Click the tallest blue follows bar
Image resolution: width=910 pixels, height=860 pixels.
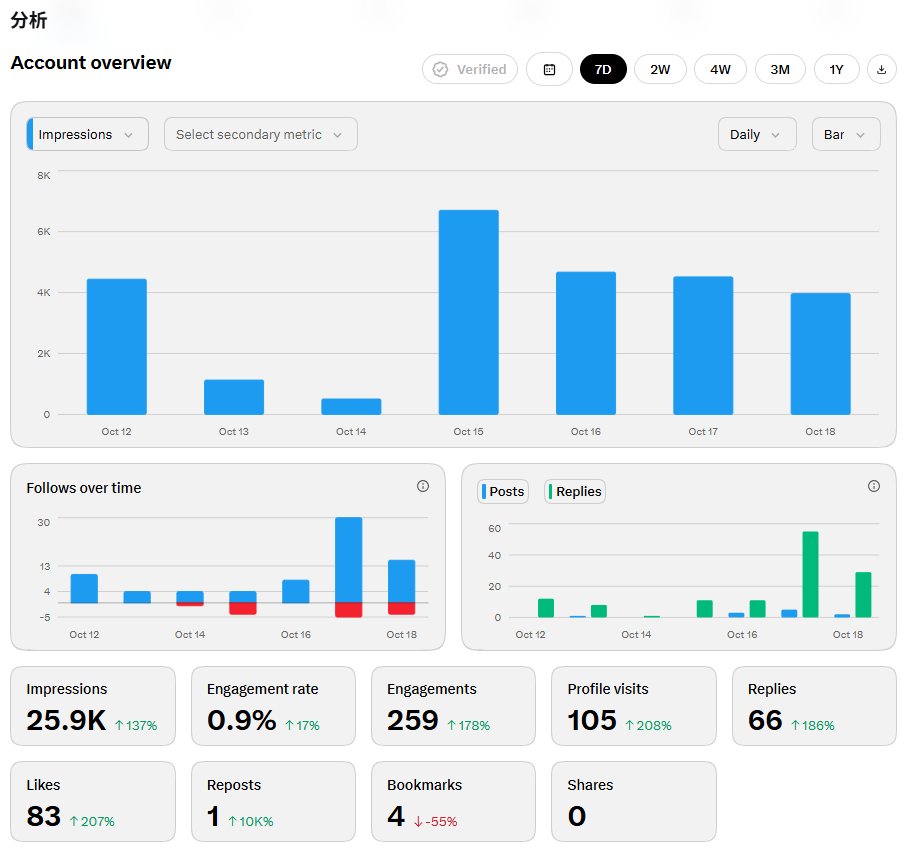click(x=349, y=560)
